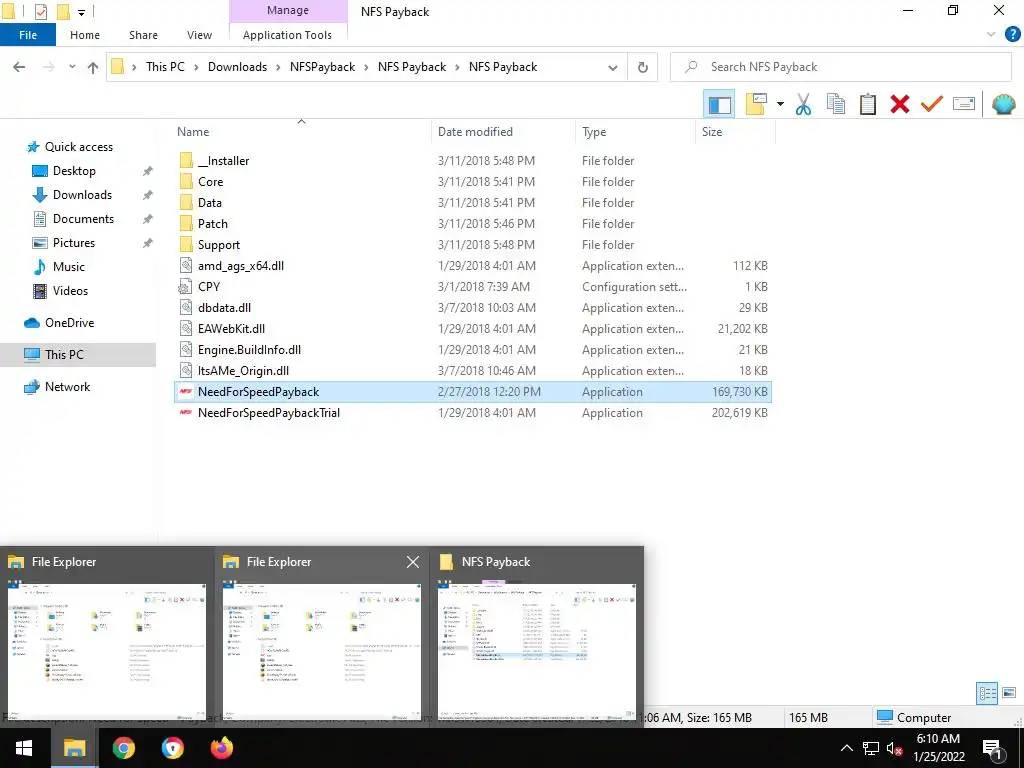Open the File menu
The height and width of the screenshot is (768, 1024).
tap(27, 35)
